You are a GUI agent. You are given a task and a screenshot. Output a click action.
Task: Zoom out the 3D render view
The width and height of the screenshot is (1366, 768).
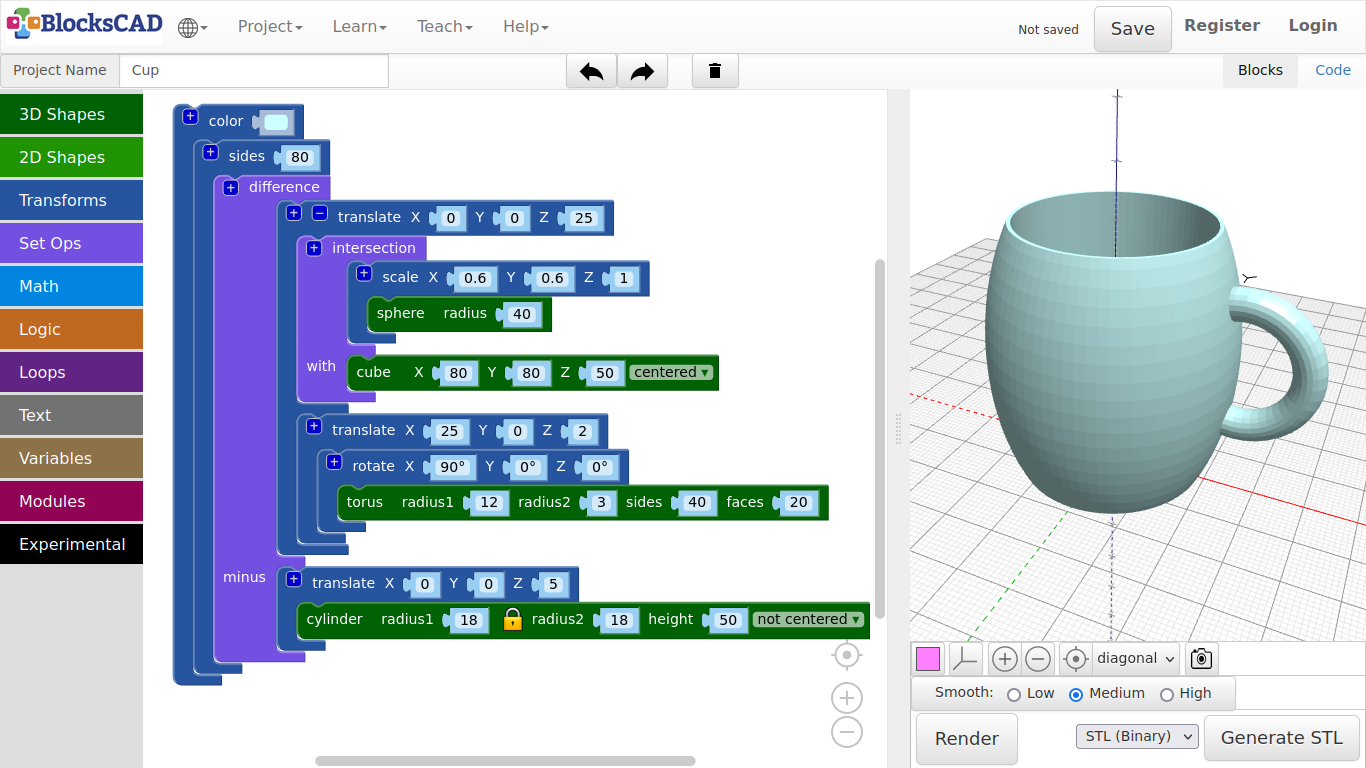pos(1038,659)
